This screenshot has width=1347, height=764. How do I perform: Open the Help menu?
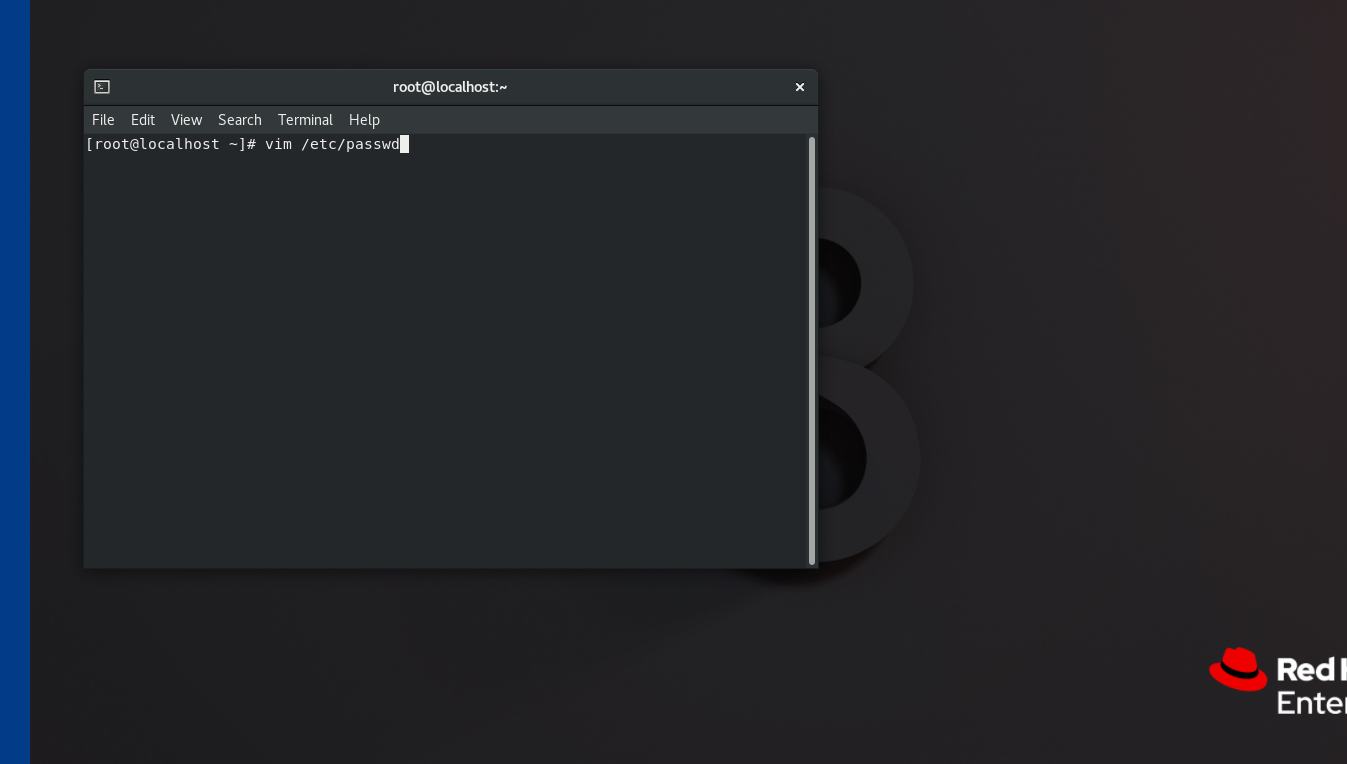[x=364, y=120]
